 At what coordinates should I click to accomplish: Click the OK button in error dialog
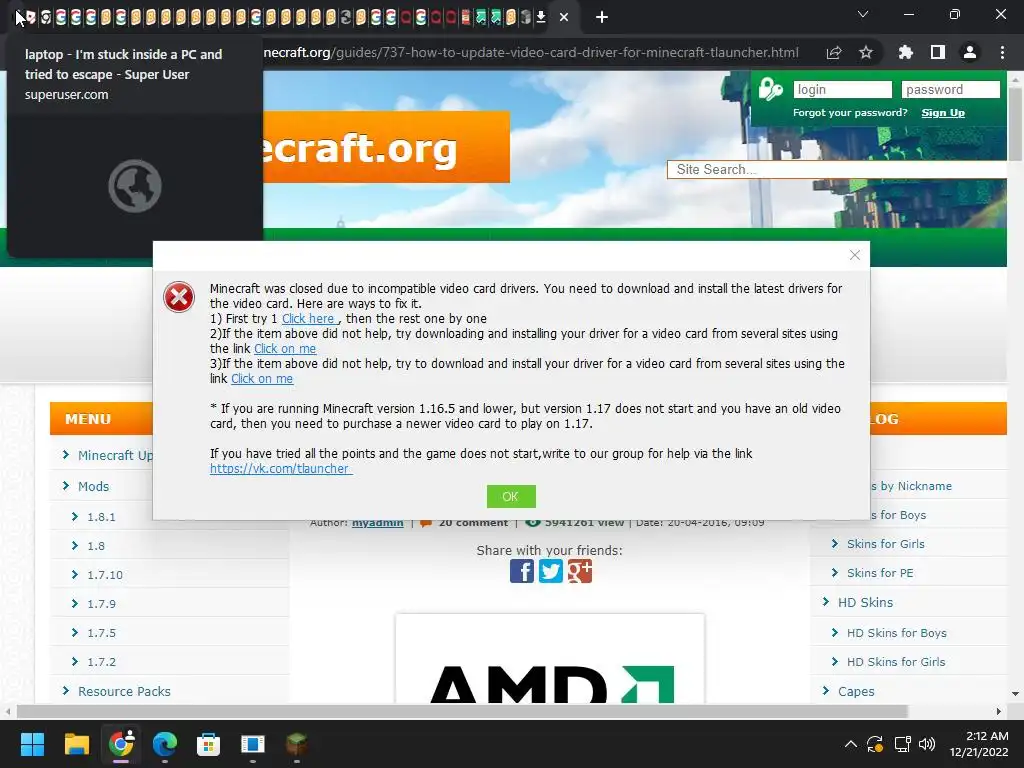[511, 496]
